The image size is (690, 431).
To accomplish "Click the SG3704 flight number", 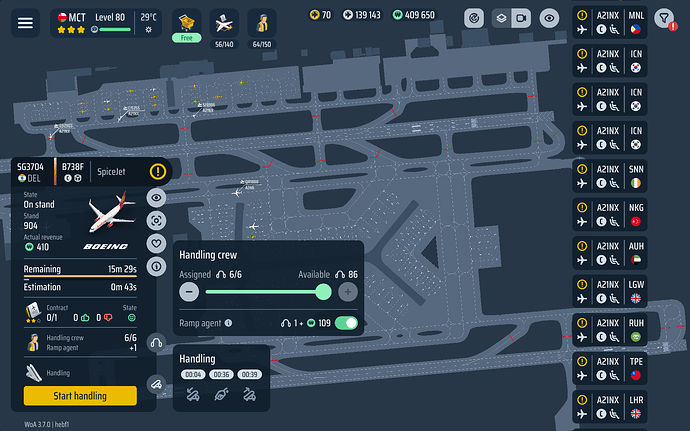I will (30, 167).
